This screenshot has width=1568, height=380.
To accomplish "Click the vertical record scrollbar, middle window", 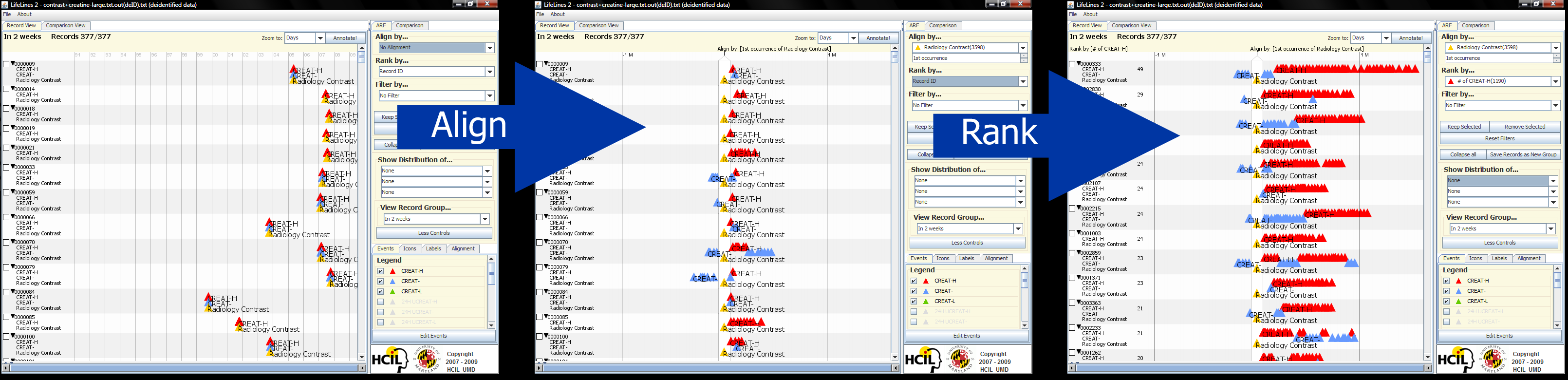I will tap(894, 202).
